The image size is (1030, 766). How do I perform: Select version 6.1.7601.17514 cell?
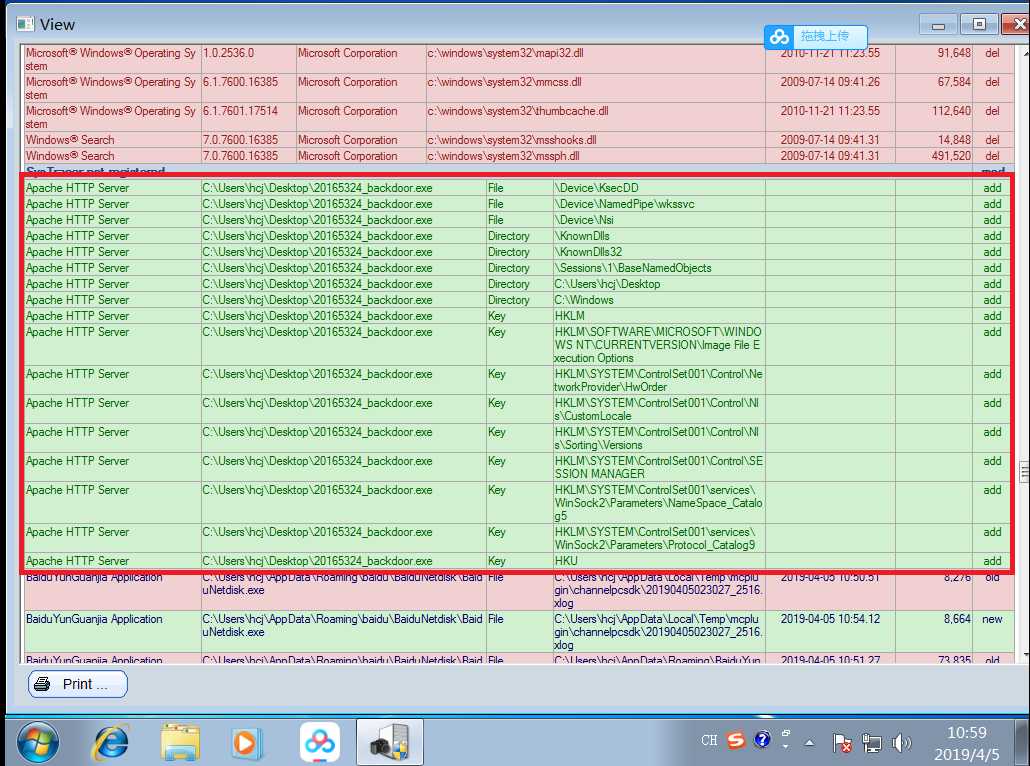[x=248, y=117]
